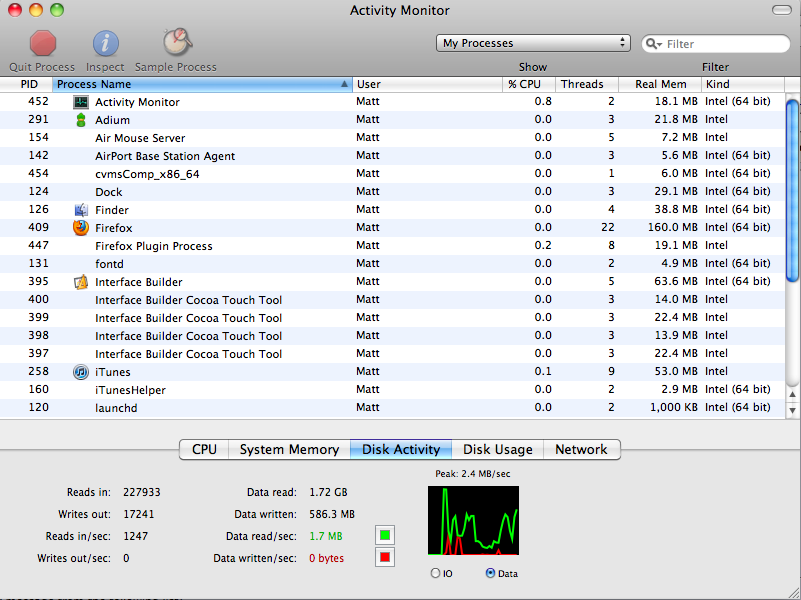Image resolution: width=801 pixels, height=600 pixels.
Task: Select the launchd process row
Action: (392, 407)
